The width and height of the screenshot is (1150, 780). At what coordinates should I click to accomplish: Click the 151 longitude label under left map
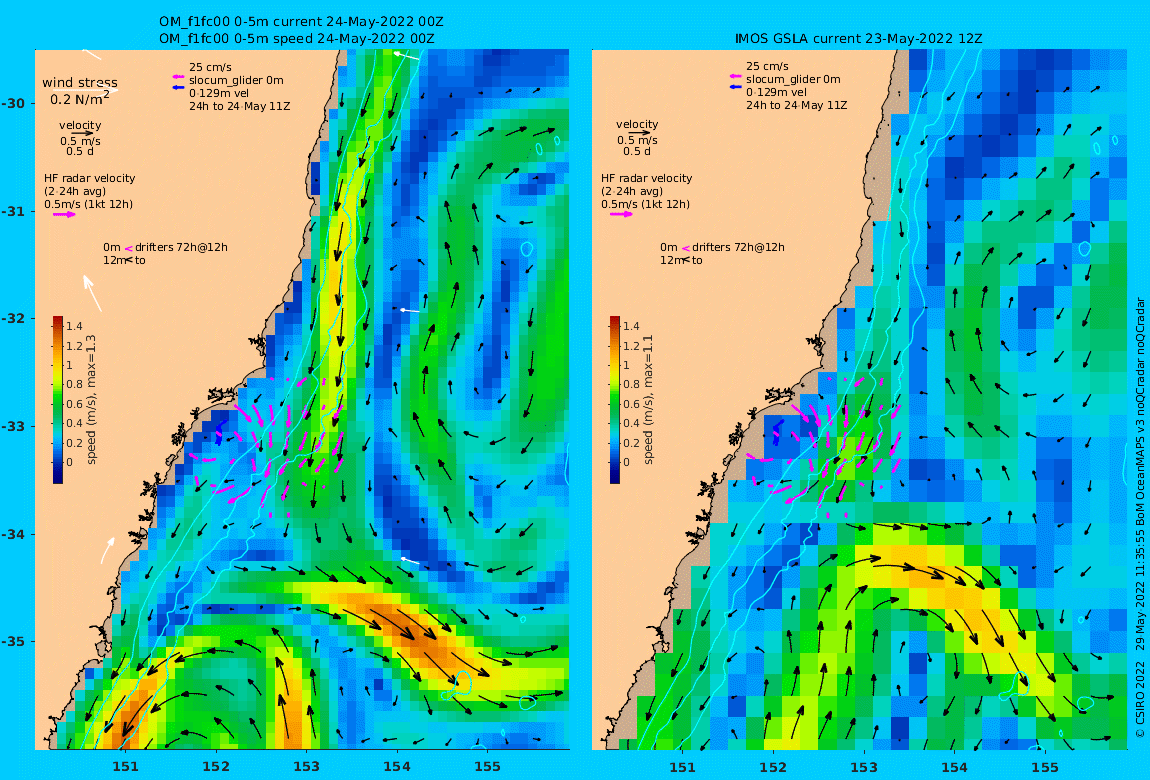[125, 767]
